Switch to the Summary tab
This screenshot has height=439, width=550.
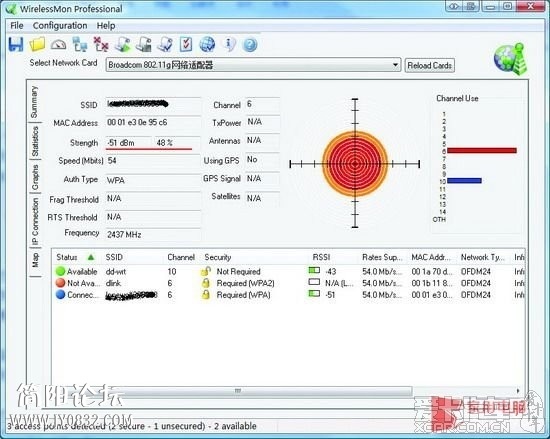(x=34, y=102)
